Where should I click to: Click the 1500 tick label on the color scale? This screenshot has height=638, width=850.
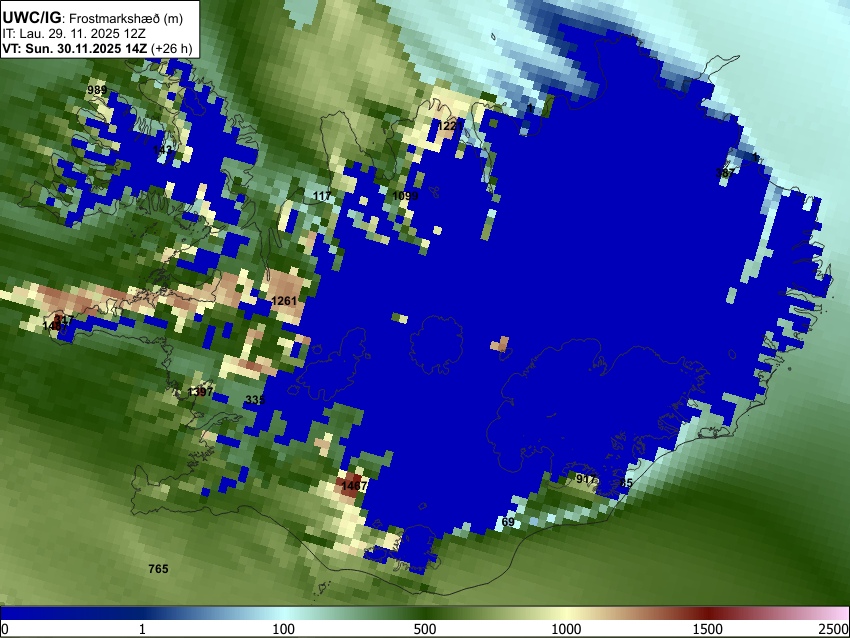(707, 629)
